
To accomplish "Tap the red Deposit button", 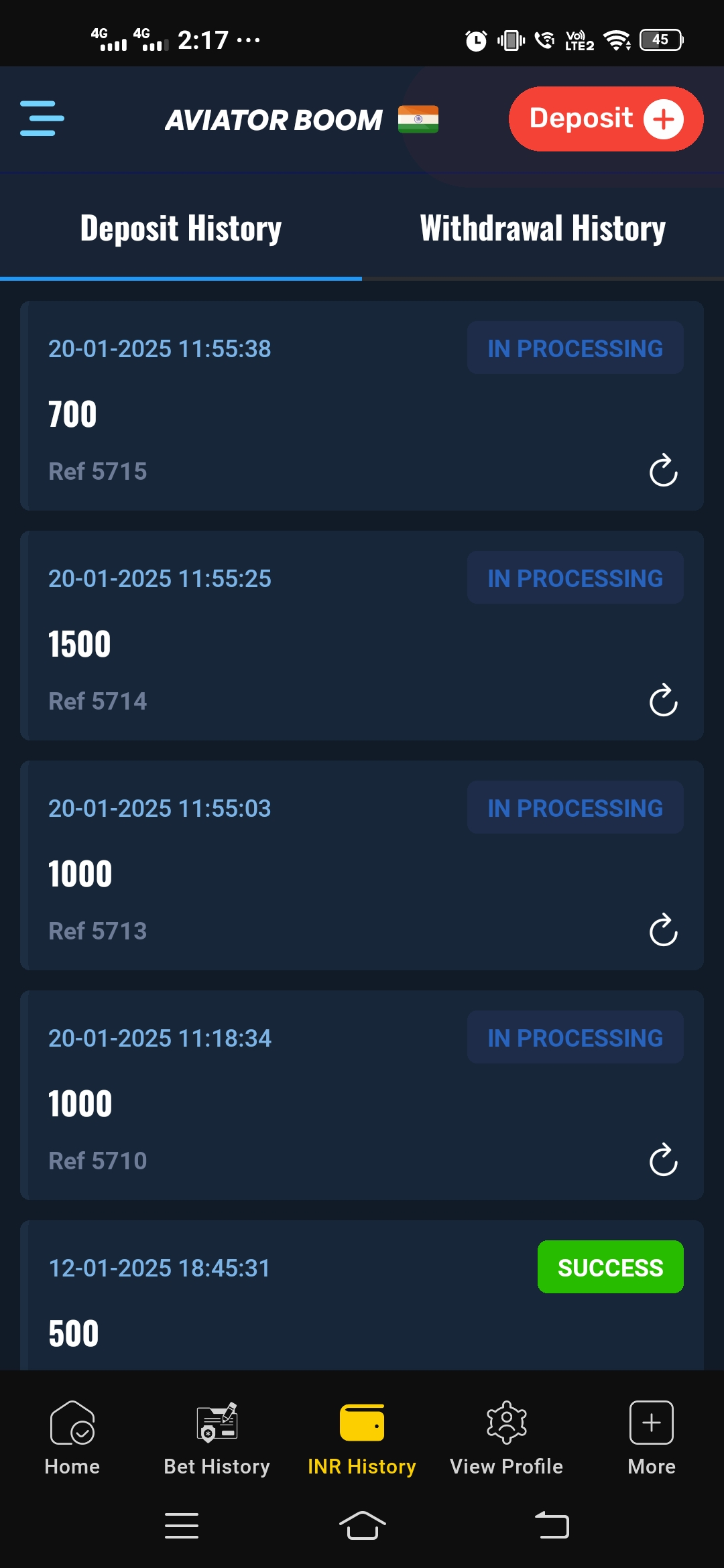I will click(x=606, y=119).
